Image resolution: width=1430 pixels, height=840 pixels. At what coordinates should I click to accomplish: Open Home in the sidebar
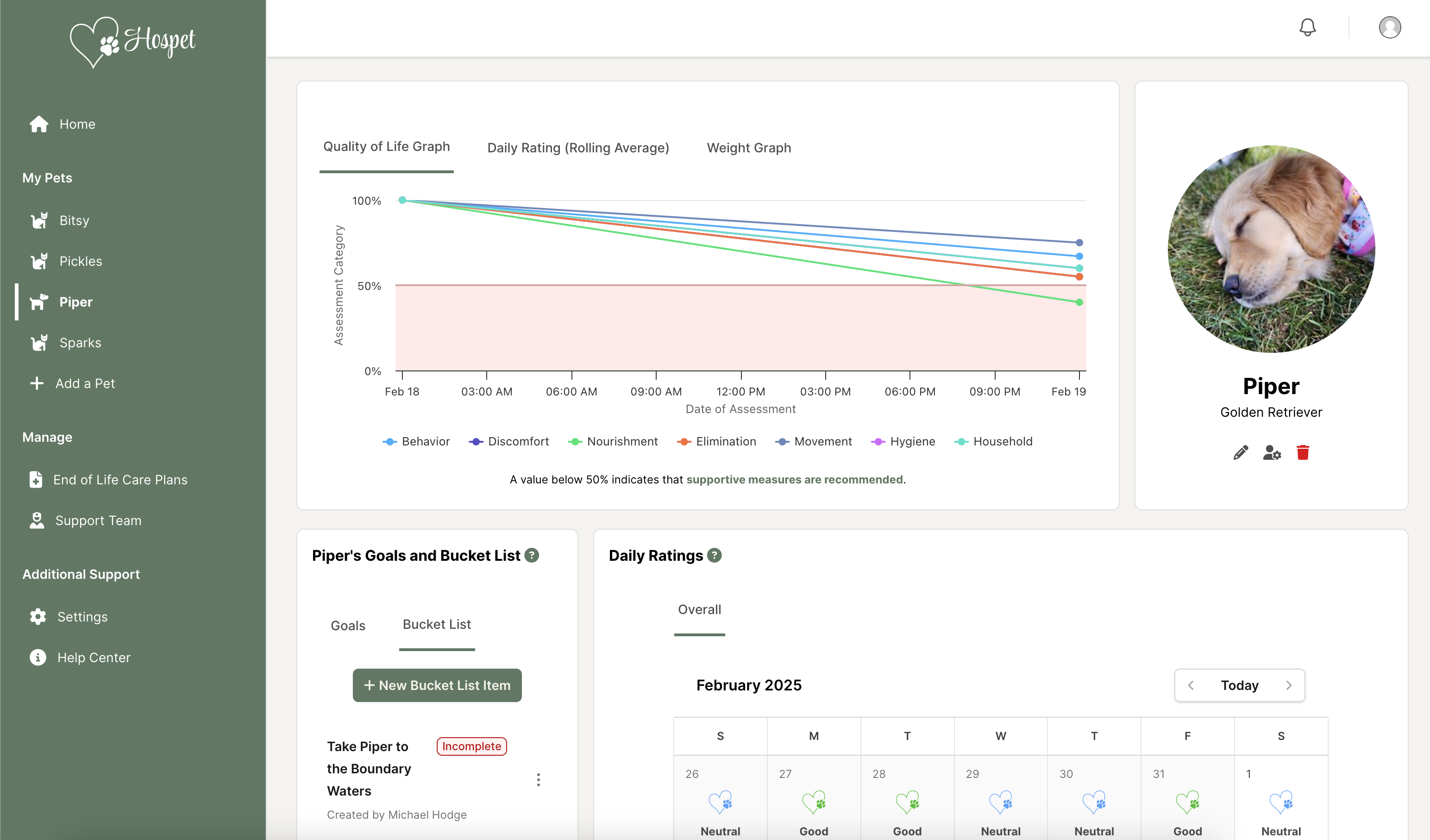click(x=77, y=124)
